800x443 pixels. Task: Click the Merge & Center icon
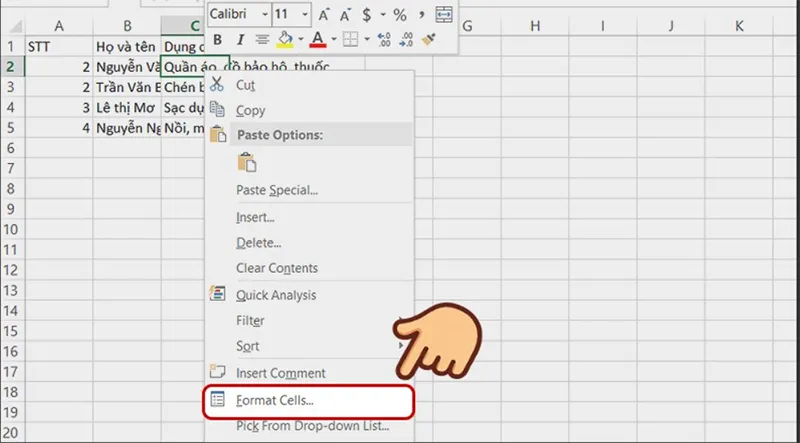tap(444, 14)
